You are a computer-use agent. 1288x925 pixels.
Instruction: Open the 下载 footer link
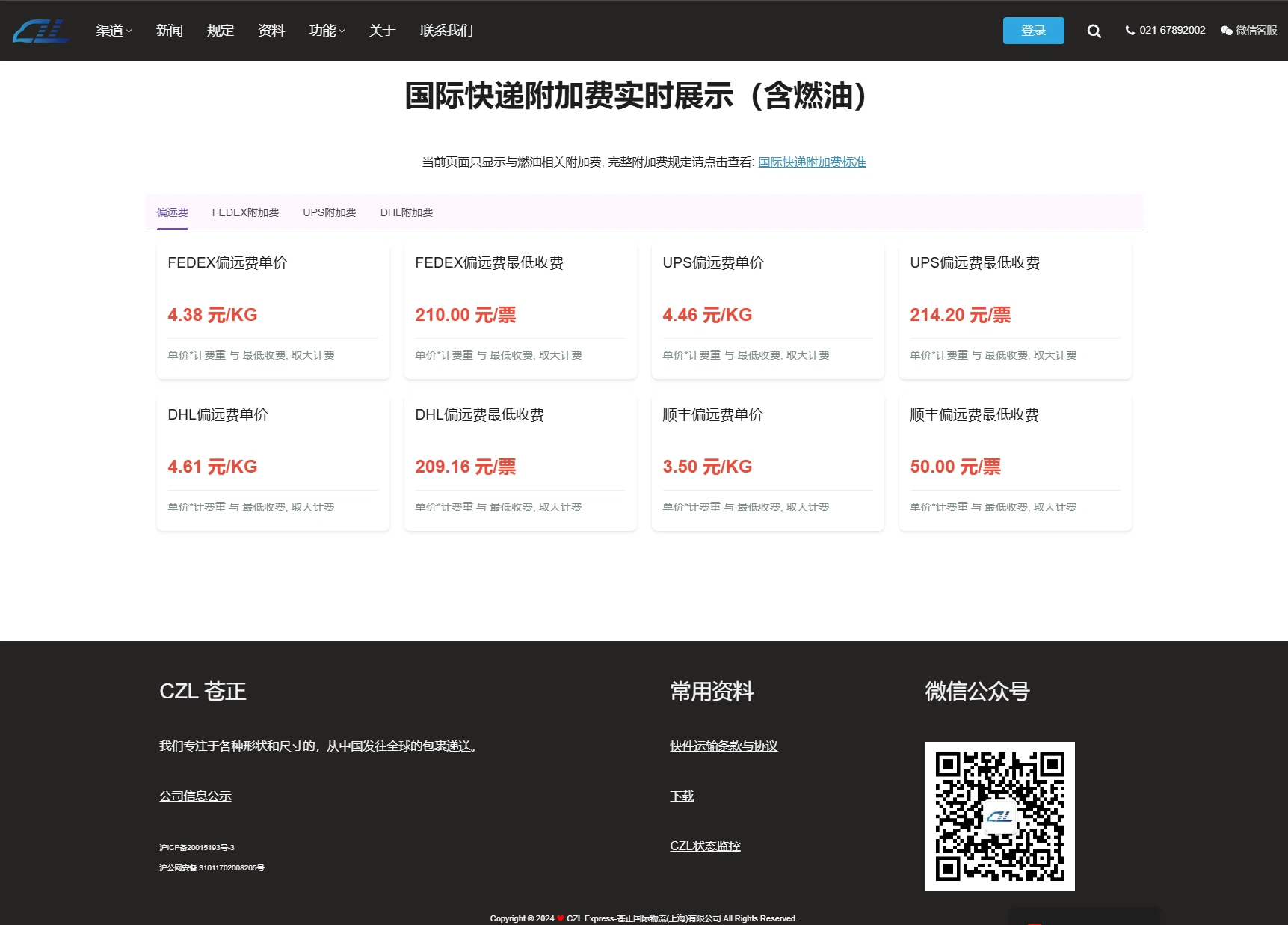pyautogui.click(x=682, y=796)
